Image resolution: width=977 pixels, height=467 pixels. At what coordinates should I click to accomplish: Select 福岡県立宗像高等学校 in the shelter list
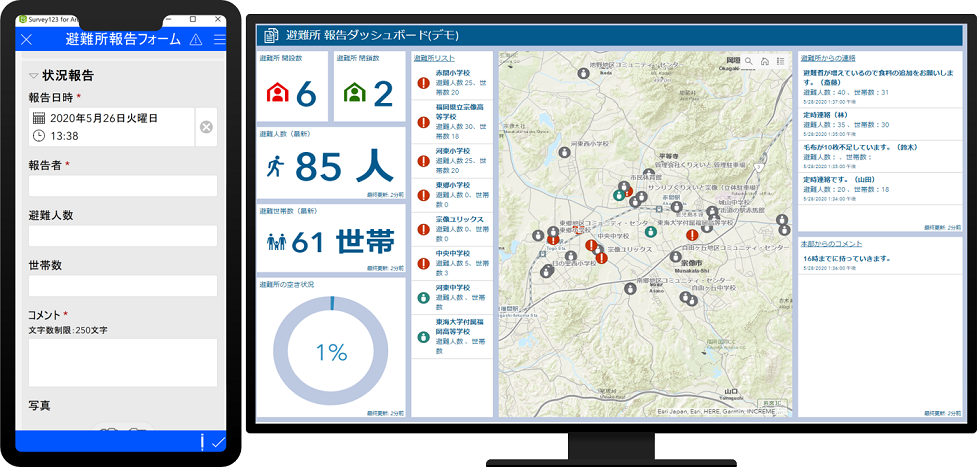point(452,122)
